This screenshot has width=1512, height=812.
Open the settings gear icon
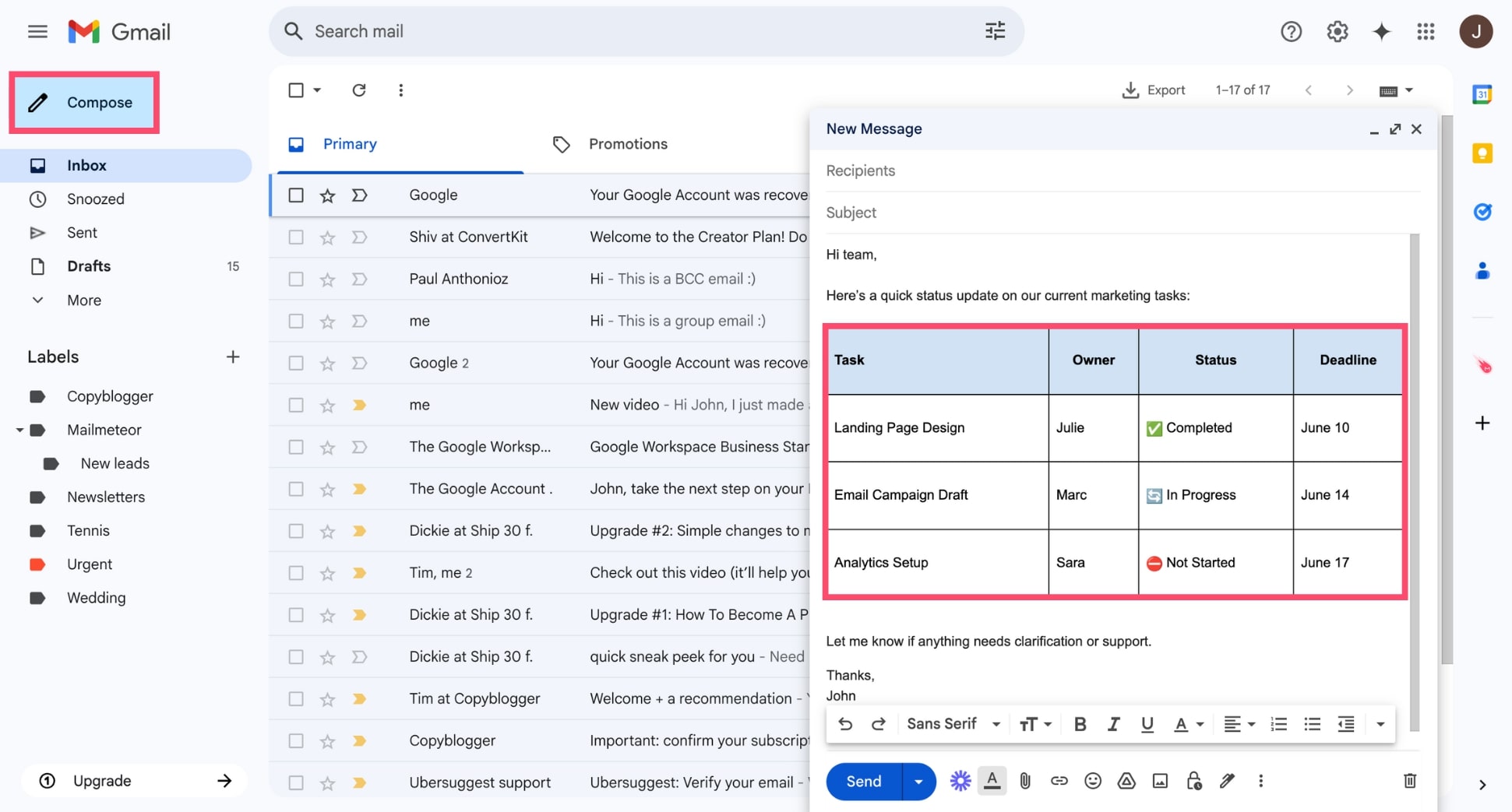tap(1337, 32)
